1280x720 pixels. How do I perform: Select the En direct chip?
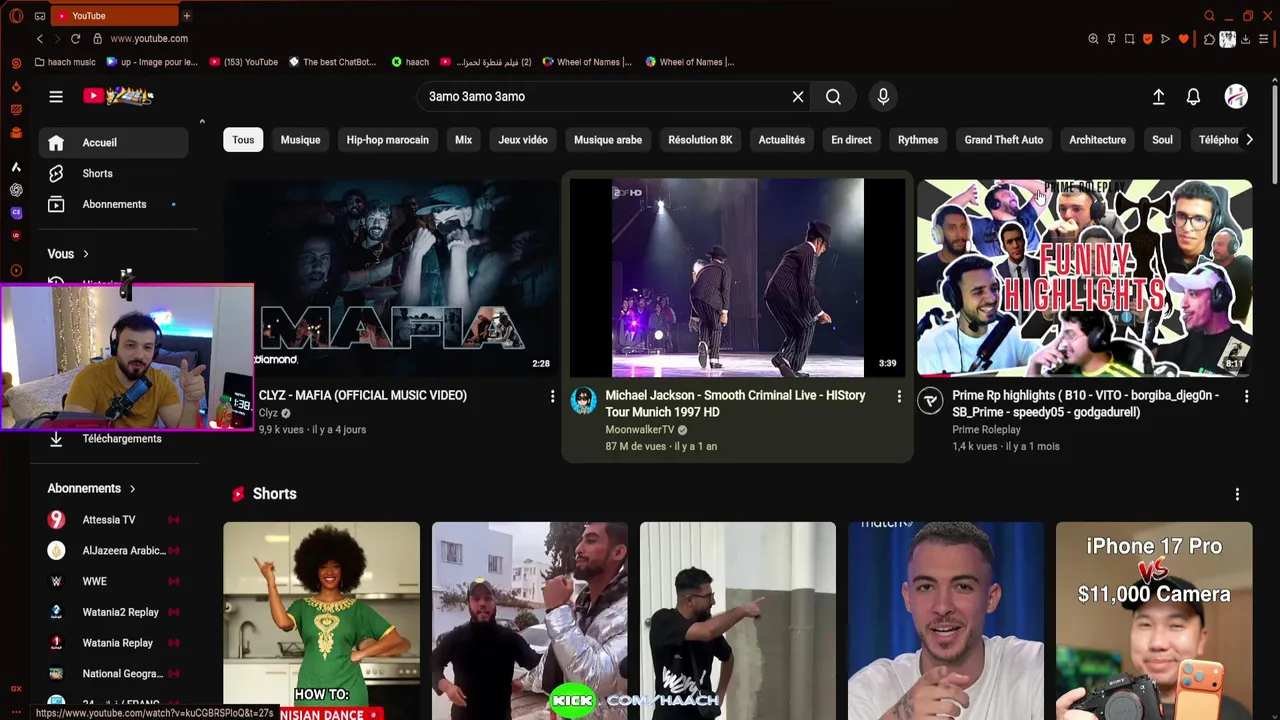click(851, 140)
